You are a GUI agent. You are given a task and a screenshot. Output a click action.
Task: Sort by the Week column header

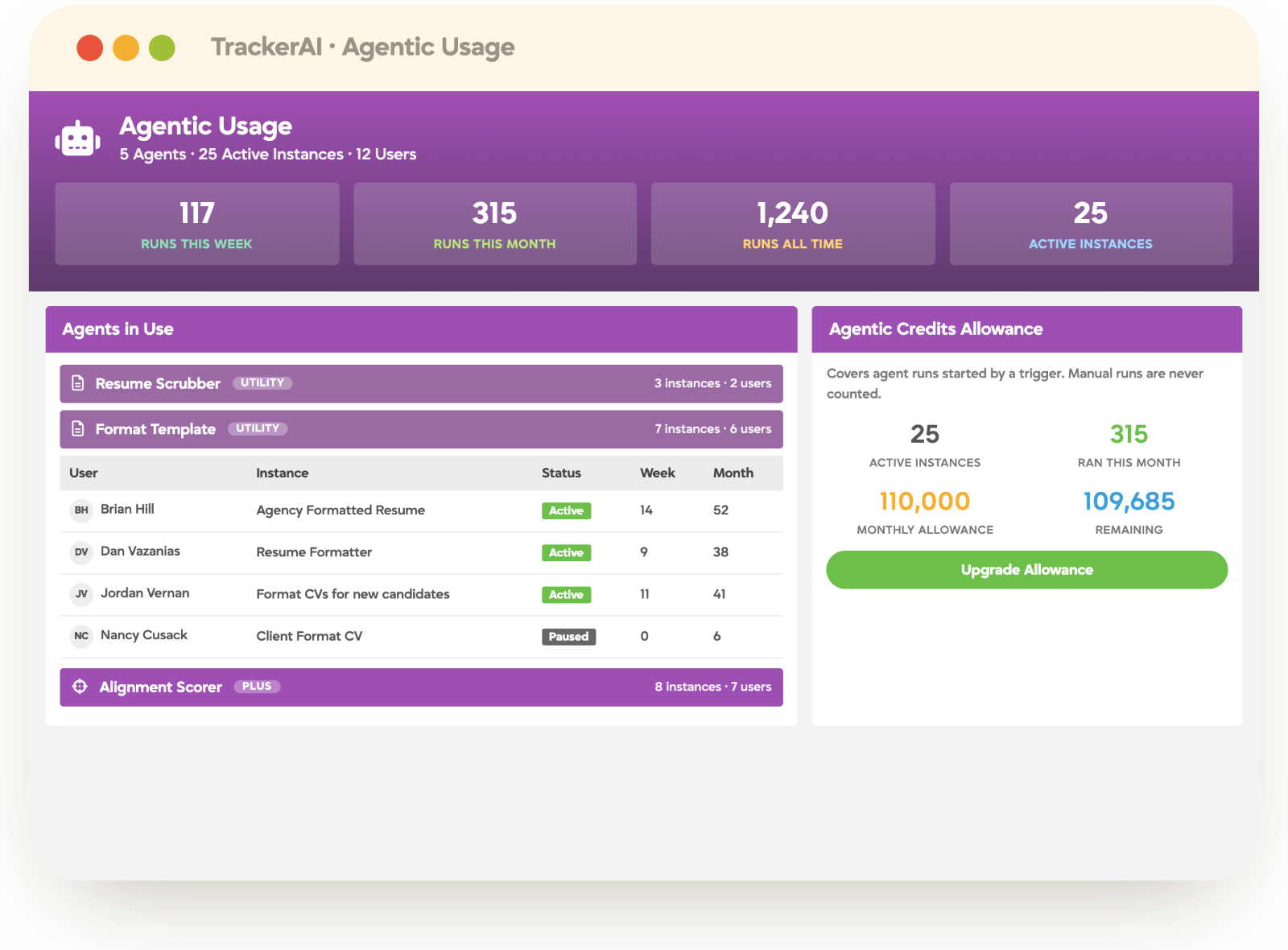[x=658, y=473]
